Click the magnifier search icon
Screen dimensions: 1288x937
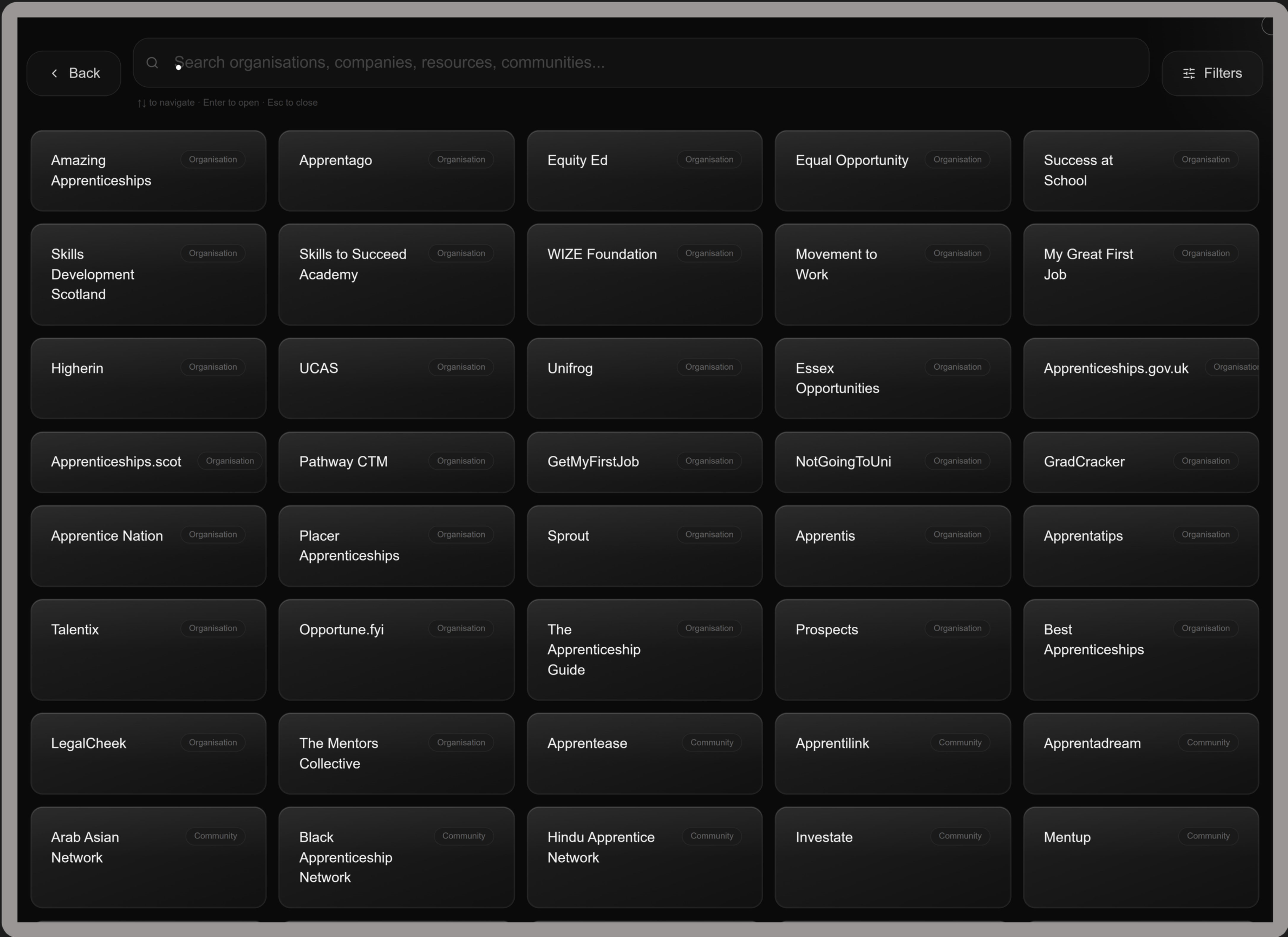click(x=152, y=63)
